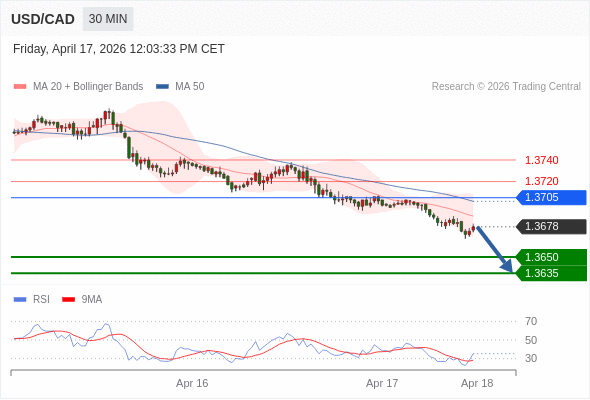Image resolution: width=590 pixels, height=400 pixels.
Task: Select the MA 50 blue legend swatch
Action: click(162, 87)
